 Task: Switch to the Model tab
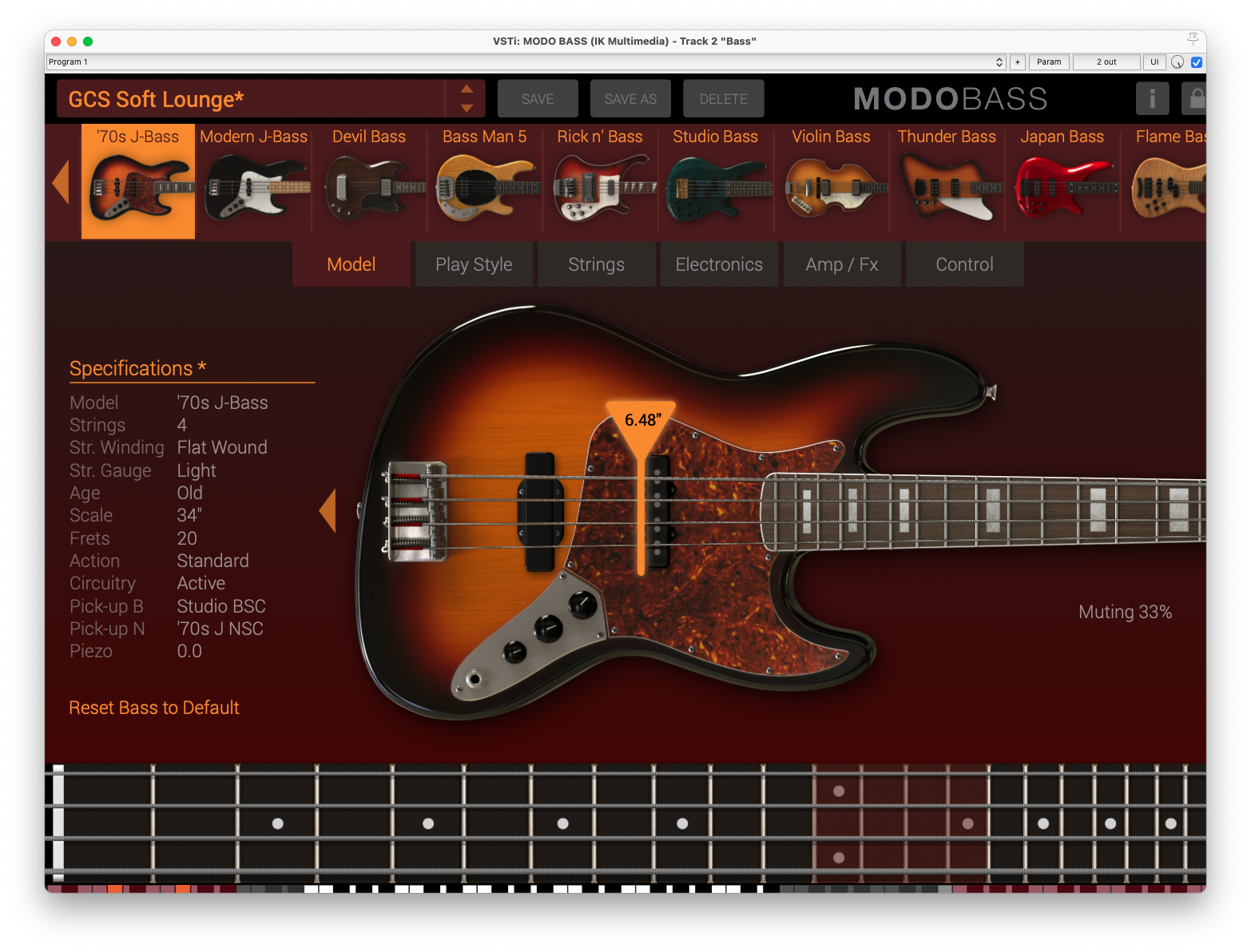(351, 264)
